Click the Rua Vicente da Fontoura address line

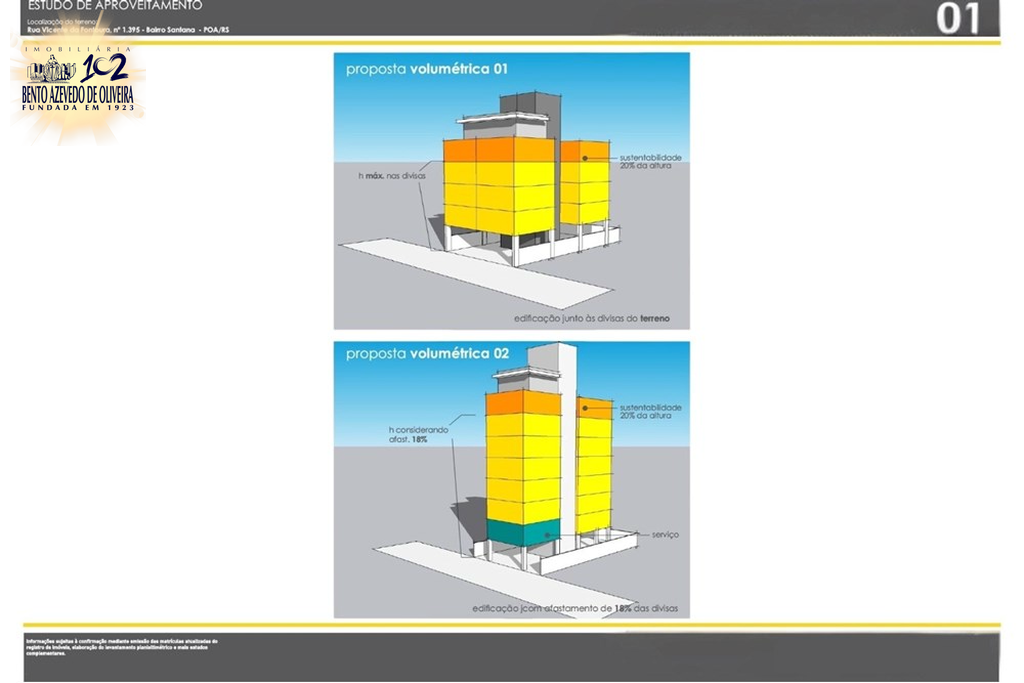[128, 30]
